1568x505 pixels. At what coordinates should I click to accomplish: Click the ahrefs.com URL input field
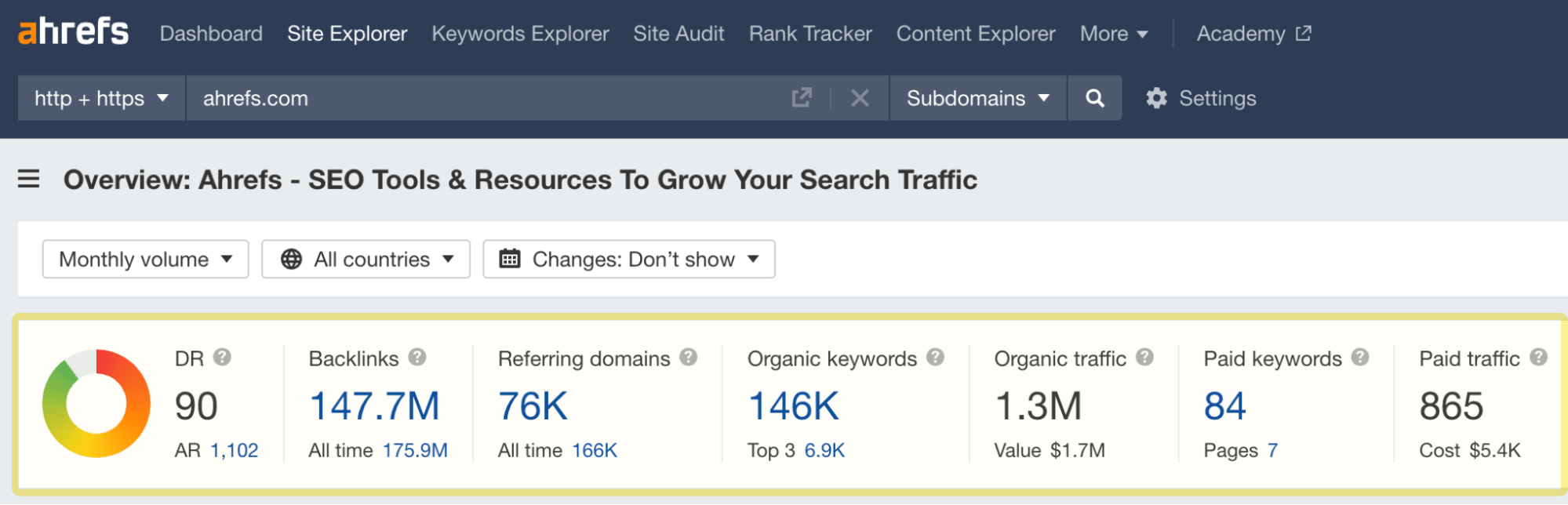486,98
